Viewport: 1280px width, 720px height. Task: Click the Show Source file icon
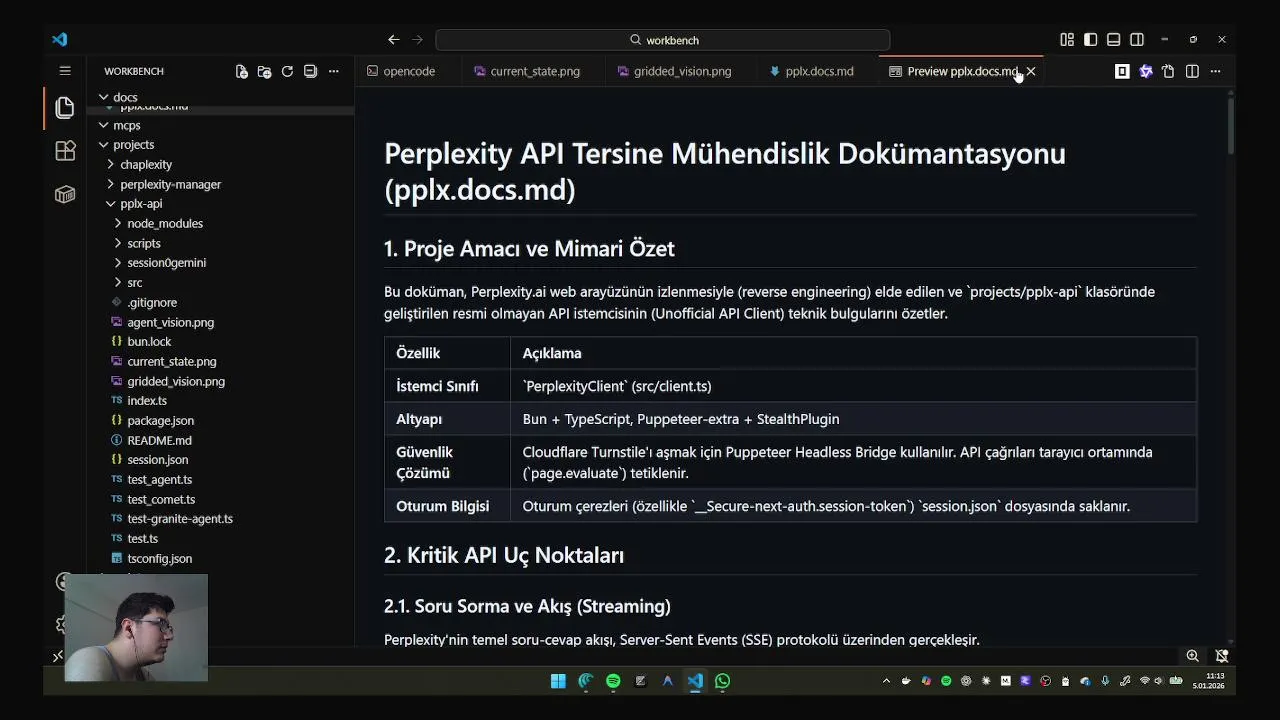[x=1168, y=71]
